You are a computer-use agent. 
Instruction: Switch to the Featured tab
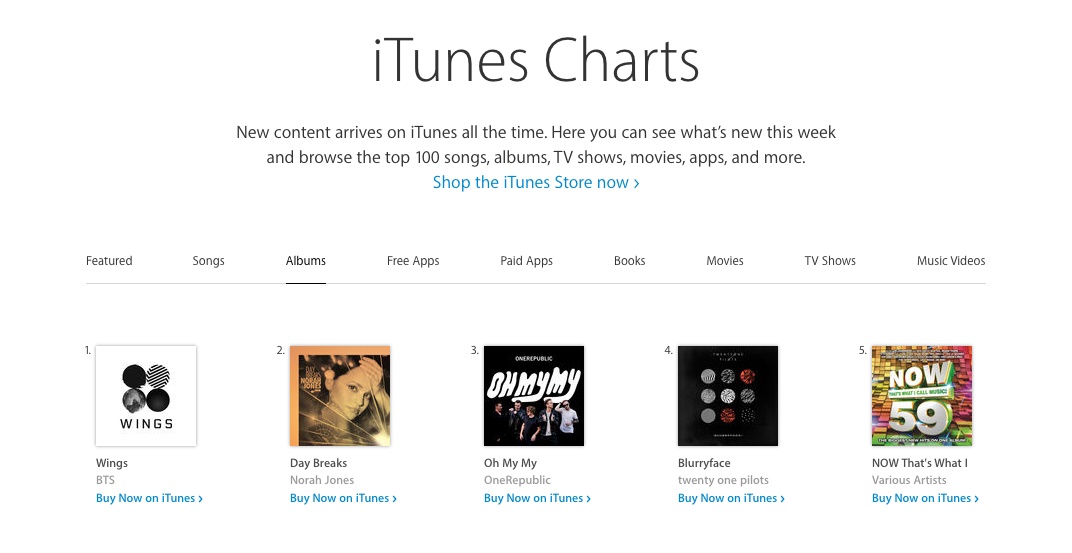coord(109,261)
